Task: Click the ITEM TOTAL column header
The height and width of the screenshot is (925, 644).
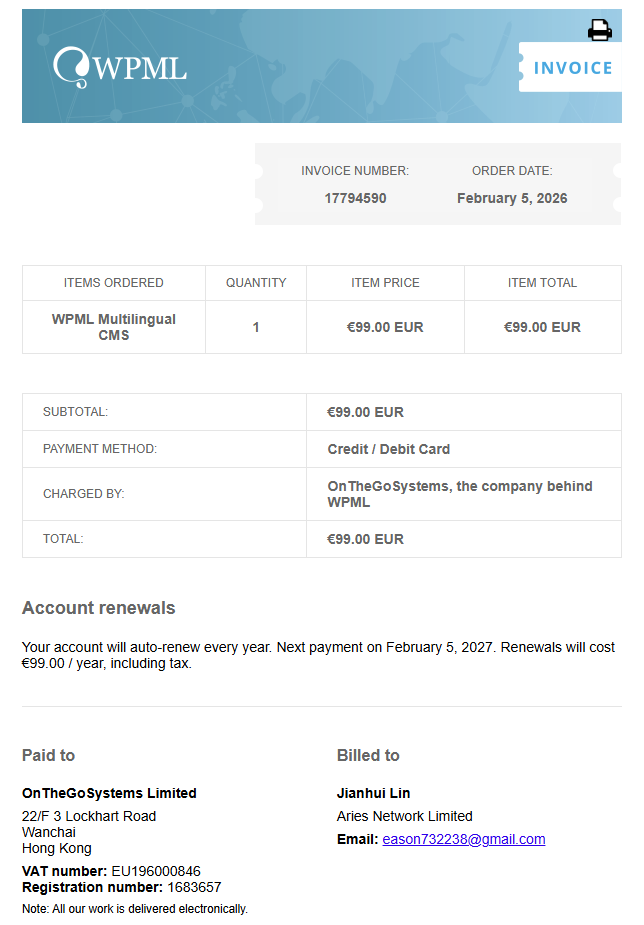Action: coord(542,283)
